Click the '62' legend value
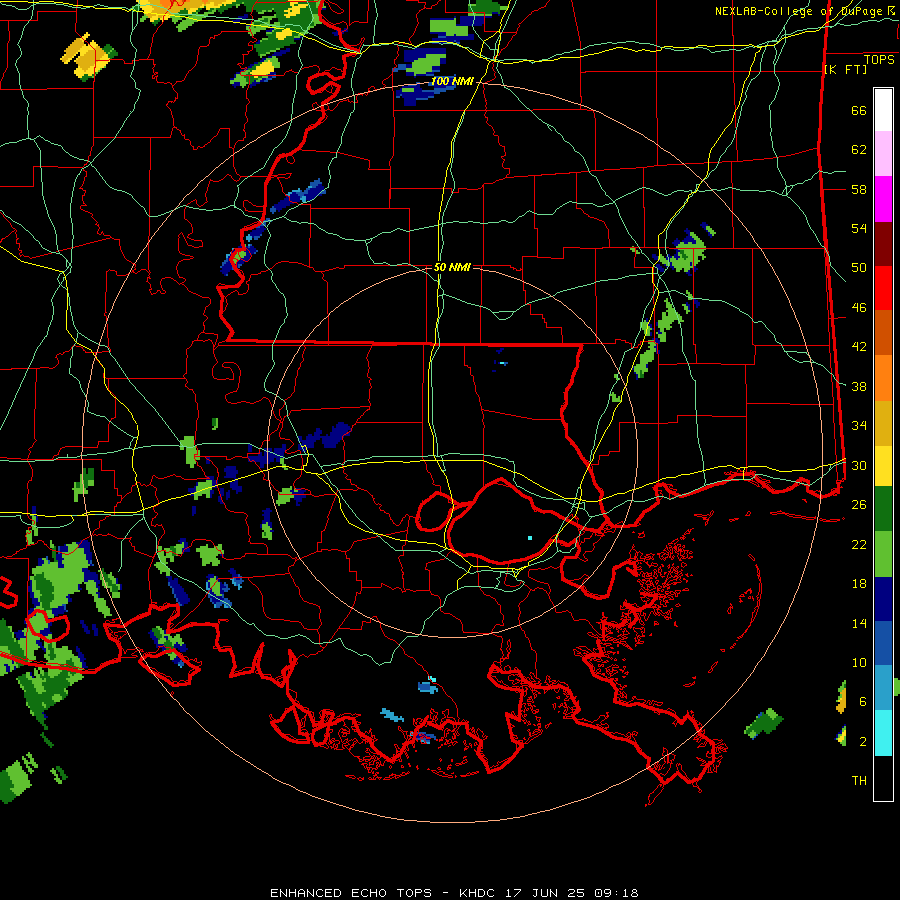Image resolution: width=900 pixels, height=900 pixels. click(859, 149)
